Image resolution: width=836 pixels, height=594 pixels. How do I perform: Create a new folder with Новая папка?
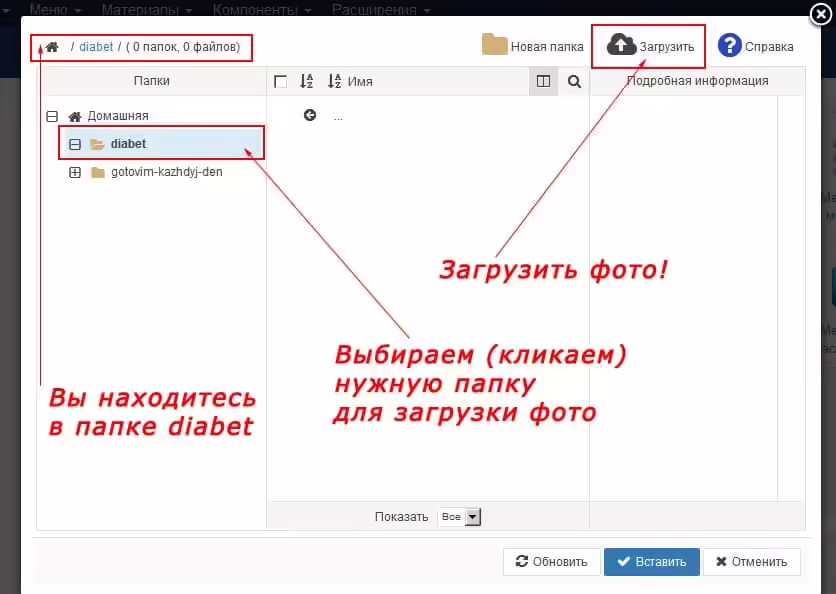click(x=532, y=46)
